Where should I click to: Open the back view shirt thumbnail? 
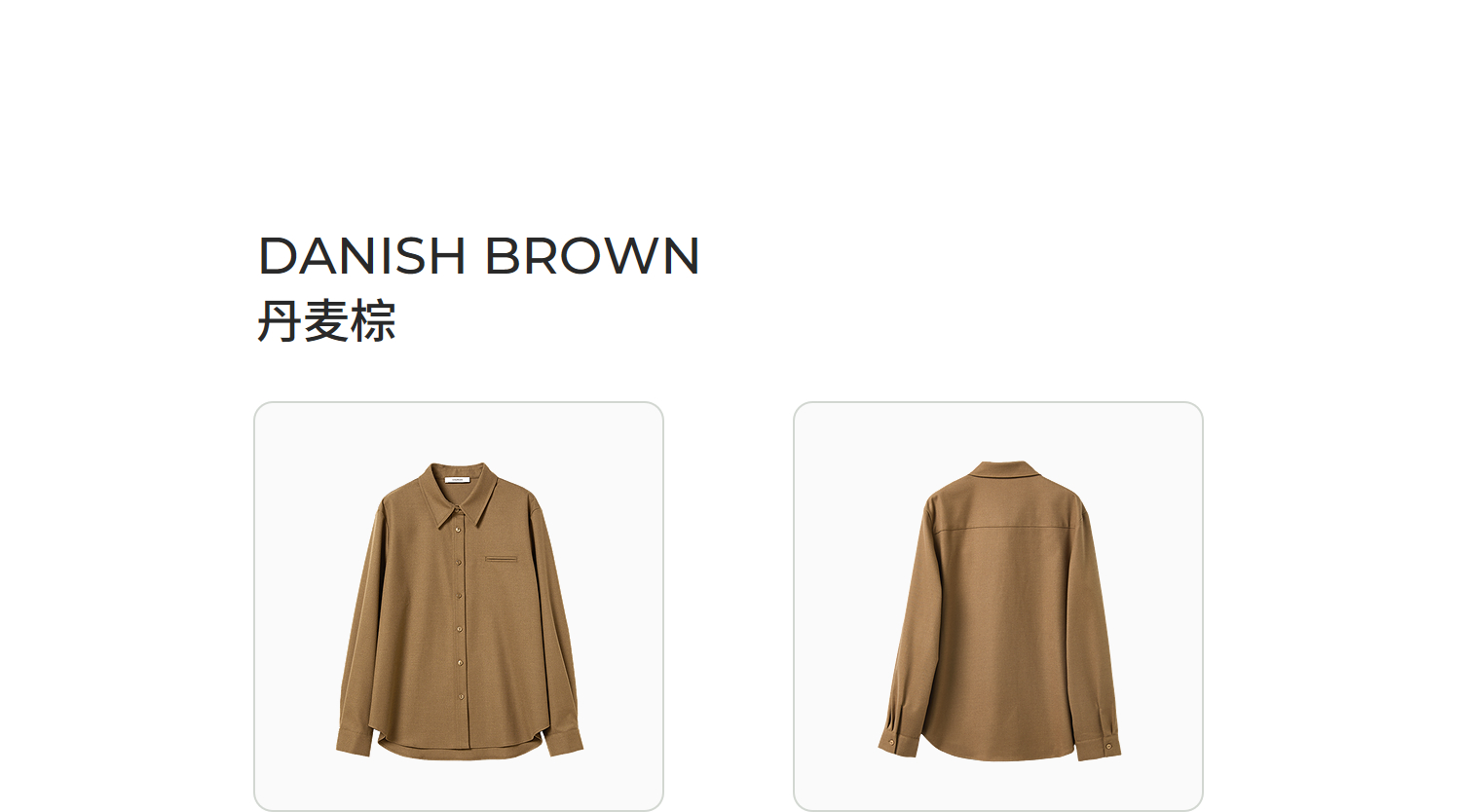point(998,606)
